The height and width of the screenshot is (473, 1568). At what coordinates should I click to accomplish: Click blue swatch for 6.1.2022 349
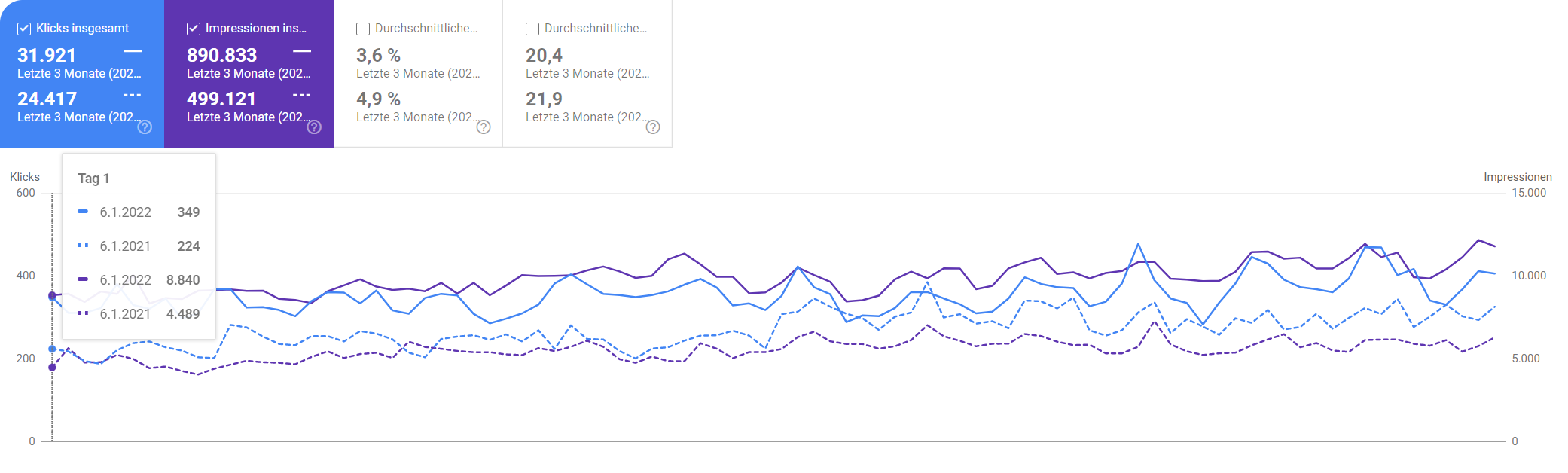click(83, 212)
